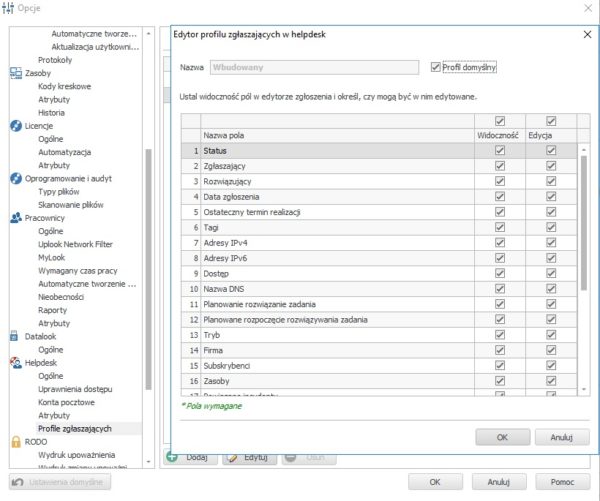Viewport: 600px width, 501px height.
Task: Select the Planowane rozpoczęcie rozwiązywania zadania row
Action: click(379, 320)
